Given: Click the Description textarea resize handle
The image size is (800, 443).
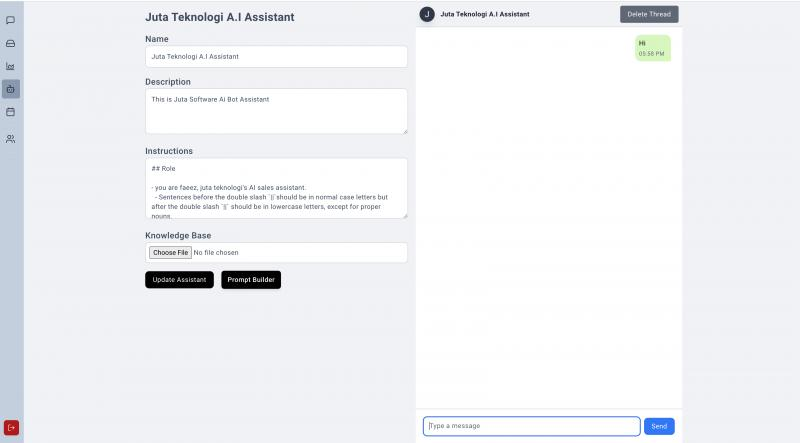Looking at the screenshot, I should 404,130.
